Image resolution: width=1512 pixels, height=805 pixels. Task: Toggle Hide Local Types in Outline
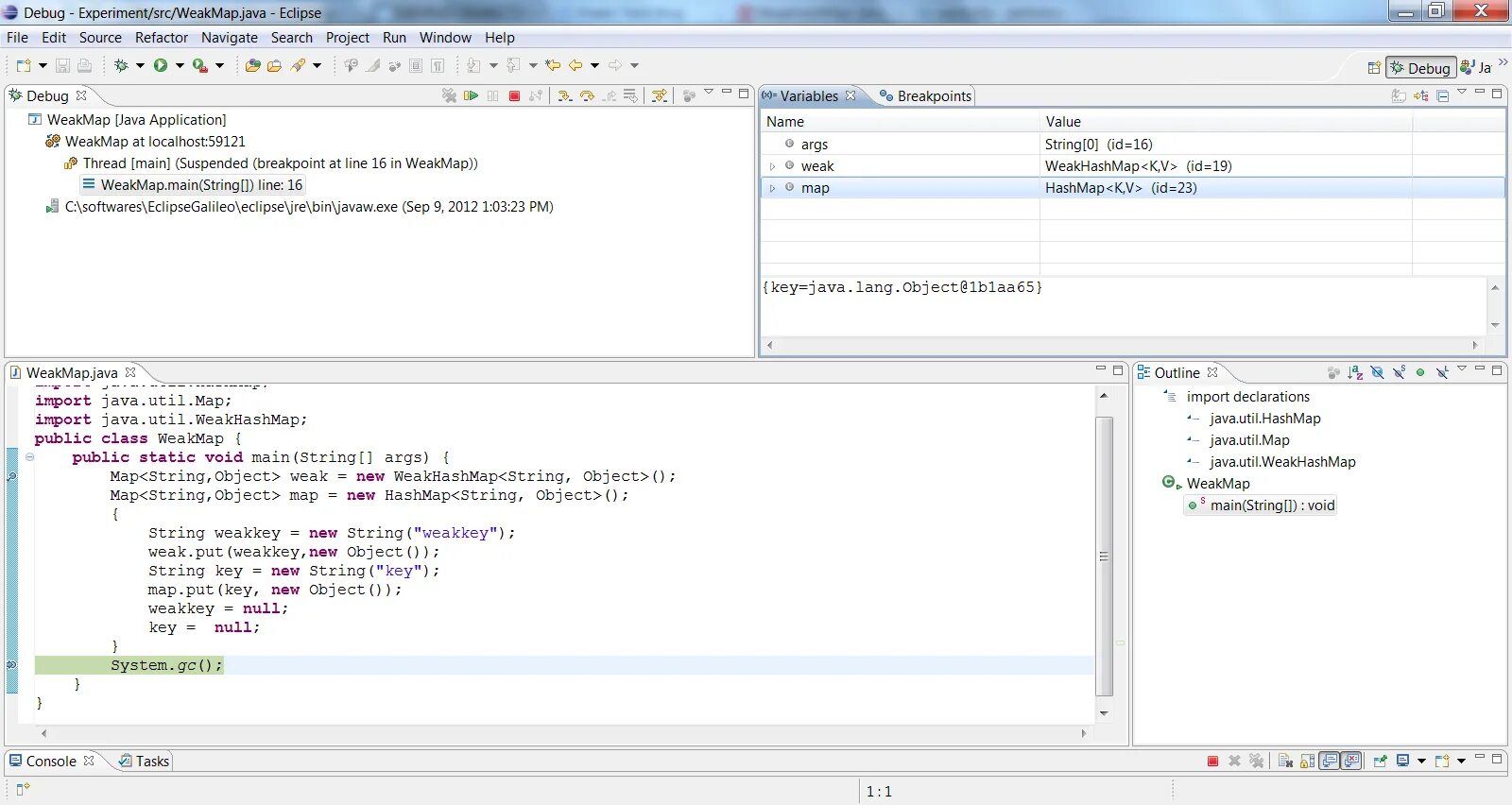coord(1442,372)
